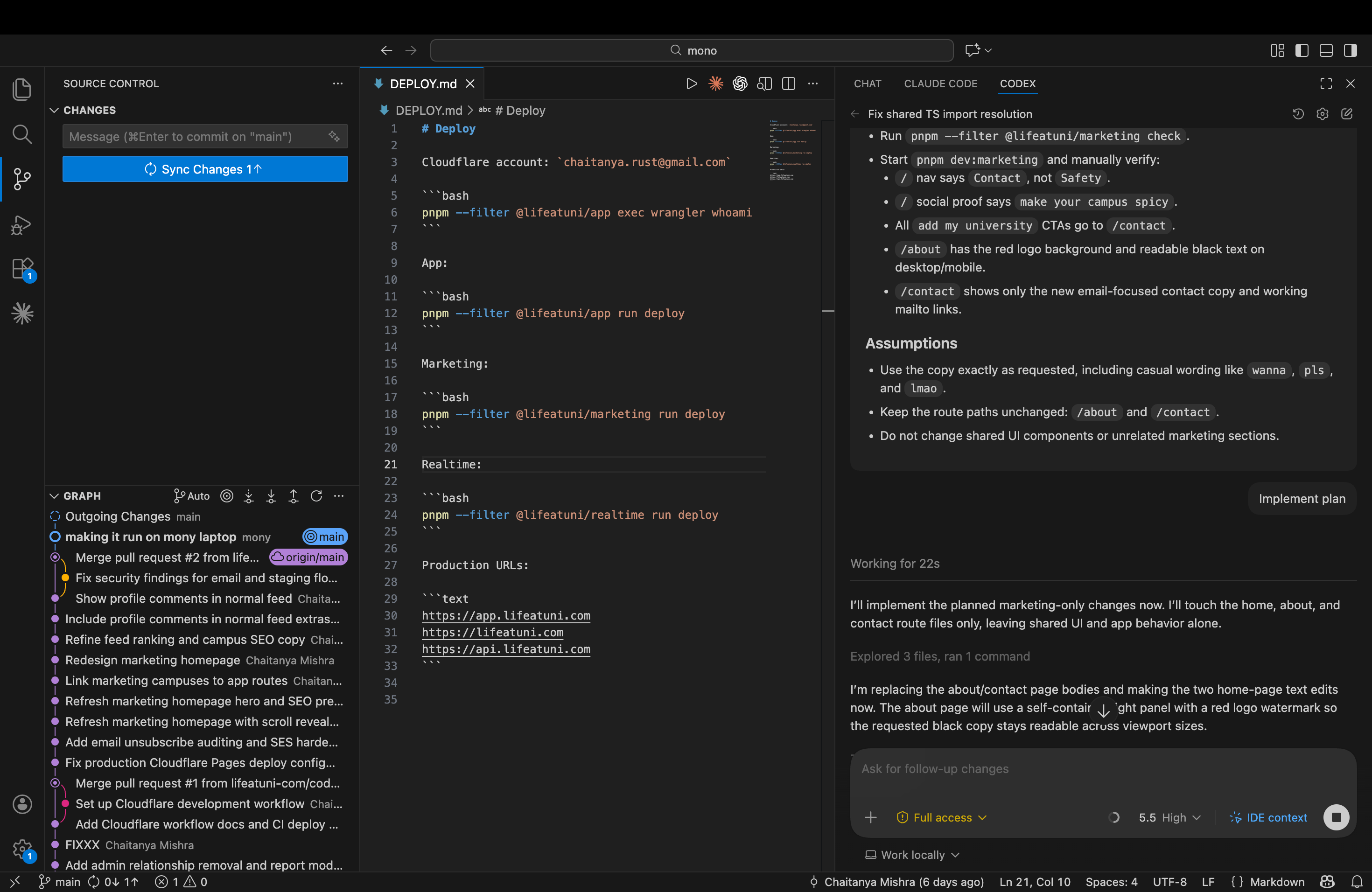Open the 5.5 High model dropdown
The height and width of the screenshot is (892, 1372).
pyautogui.click(x=1169, y=818)
